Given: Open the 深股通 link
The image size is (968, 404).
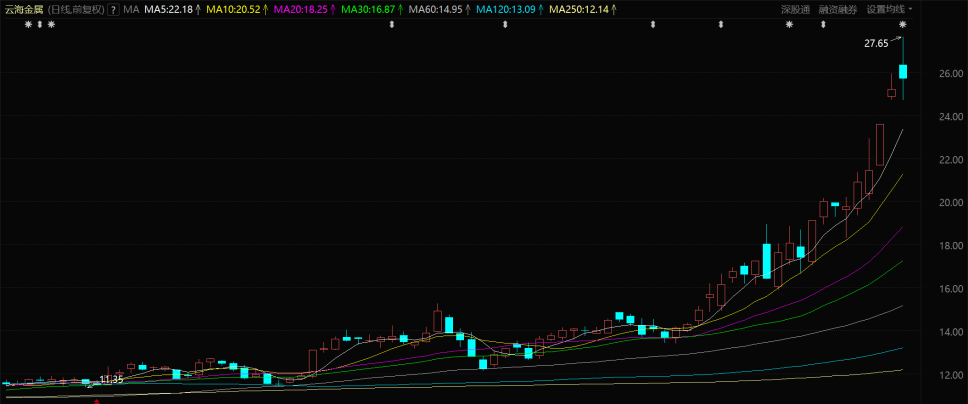Looking at the screenshot, I should pyautogui.click(x=795, y=9).
